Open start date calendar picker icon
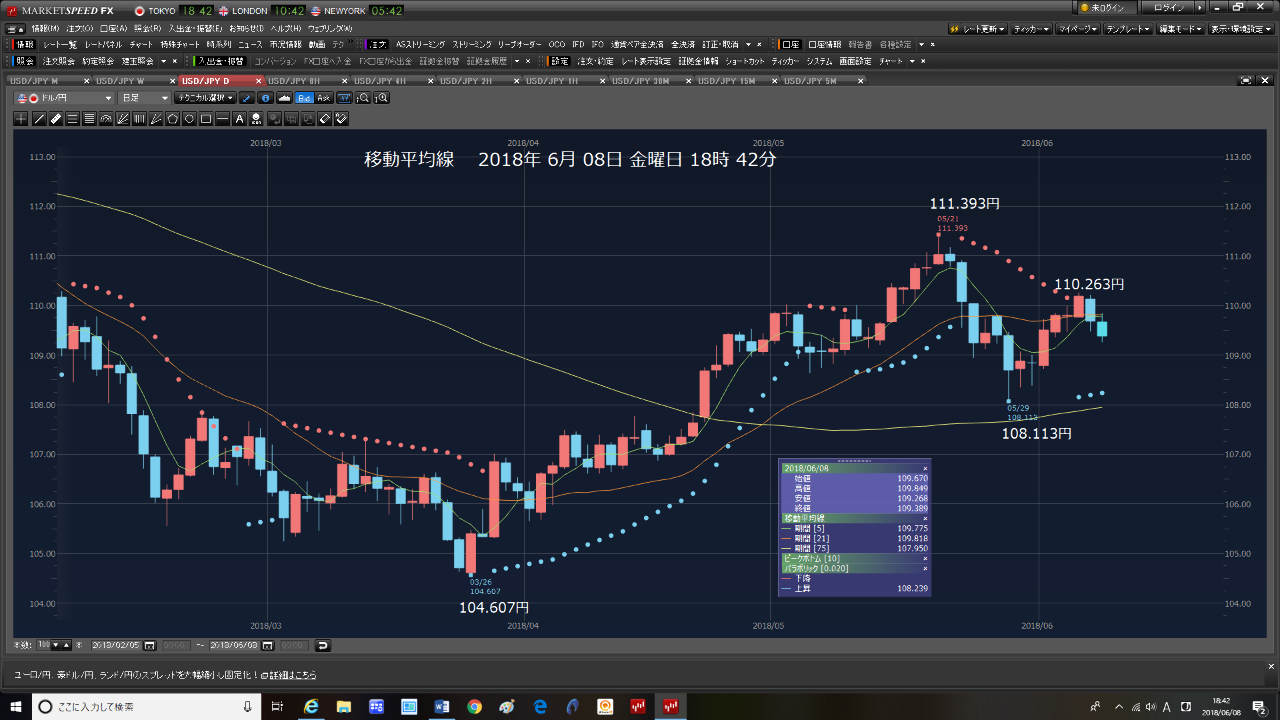This screenshot has height=720, width=1280. 150,645
